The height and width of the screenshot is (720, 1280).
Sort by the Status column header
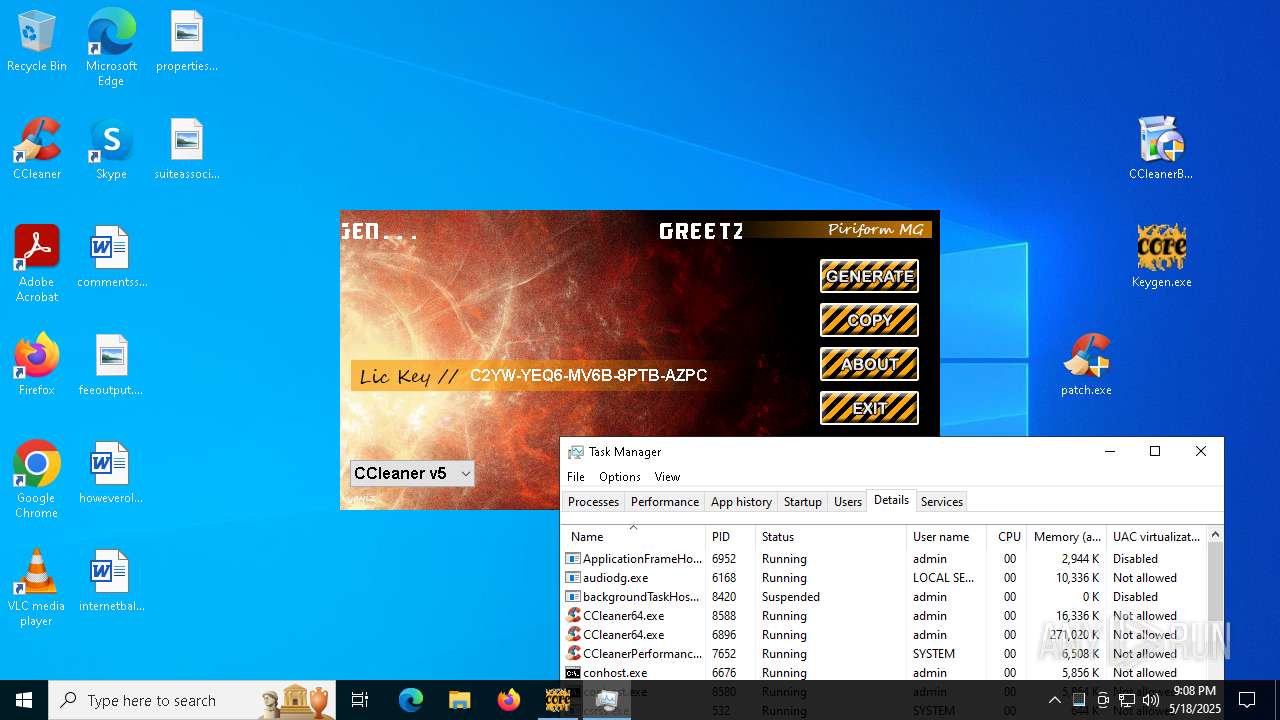click(831, 537)
